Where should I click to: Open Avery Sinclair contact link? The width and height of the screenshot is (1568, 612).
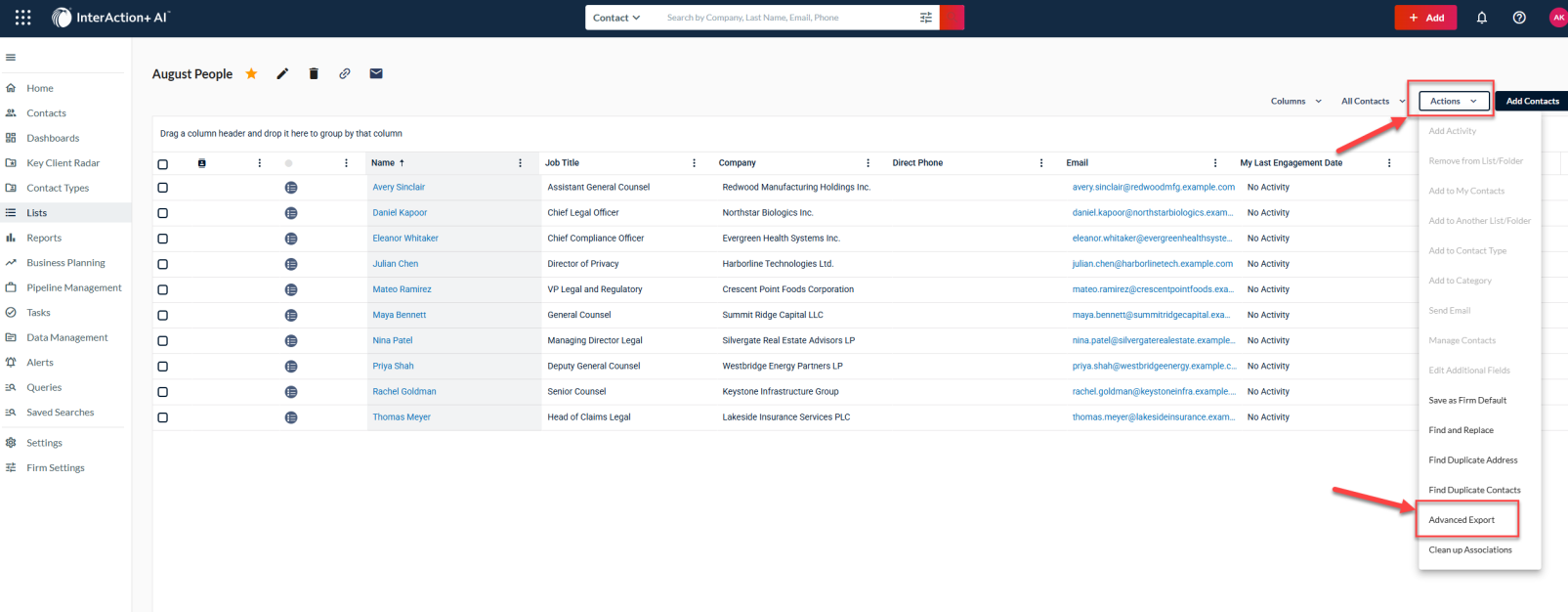pyautogui.click(x=399, y=187)
